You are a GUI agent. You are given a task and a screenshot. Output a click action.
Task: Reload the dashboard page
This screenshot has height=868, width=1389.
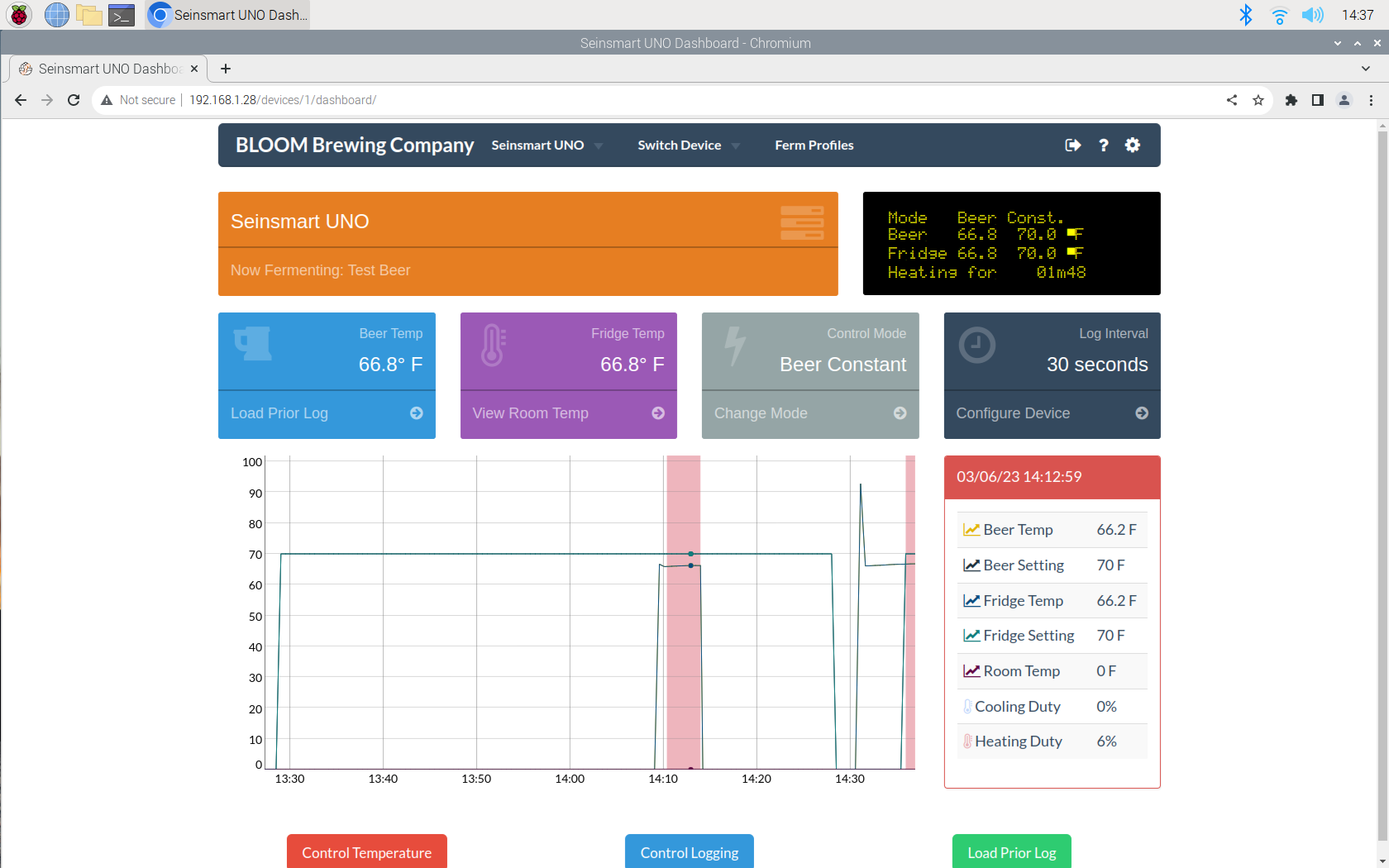pos(74,100)
